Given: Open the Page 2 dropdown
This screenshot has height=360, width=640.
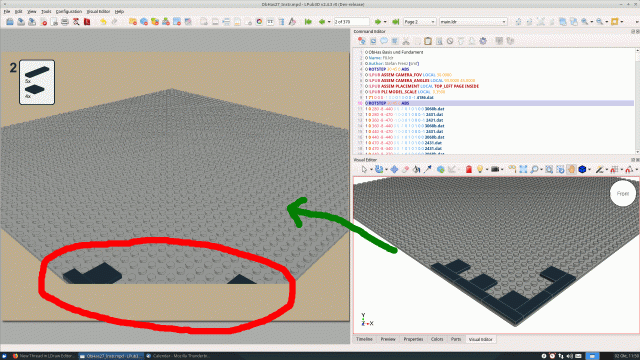Looking at the screenshot, I should 420,22.
